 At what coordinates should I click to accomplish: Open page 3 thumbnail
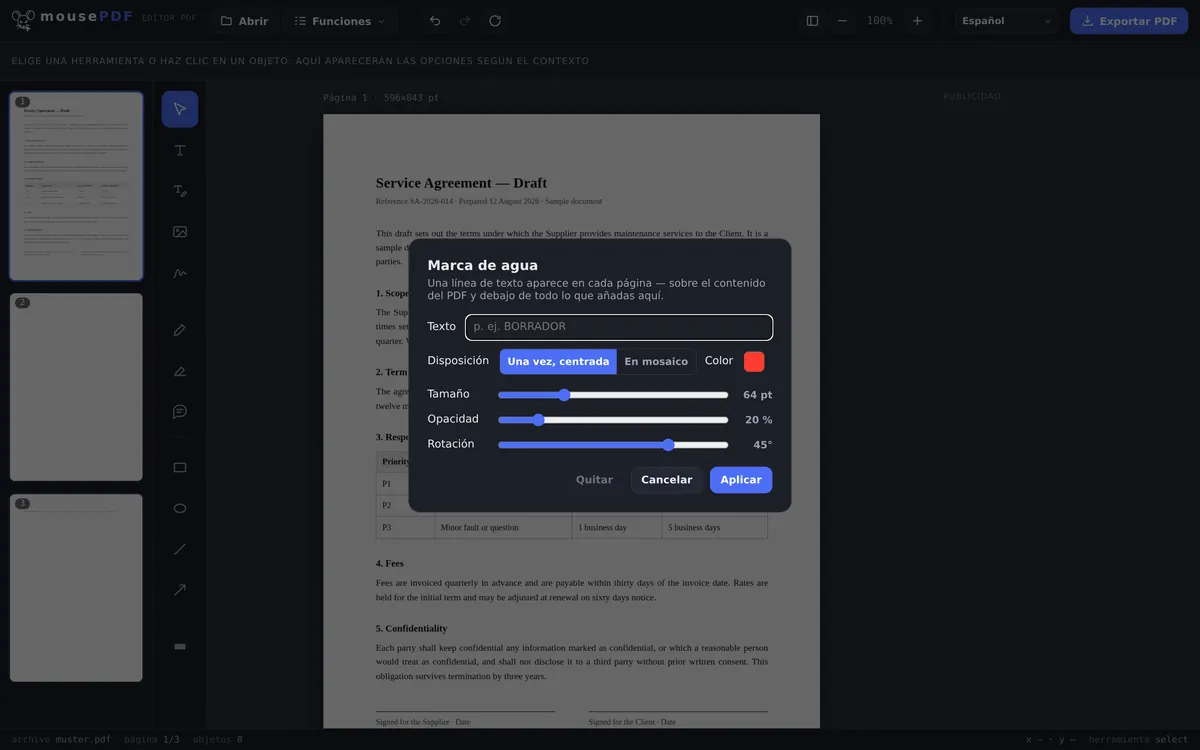[x=76, y=588]
